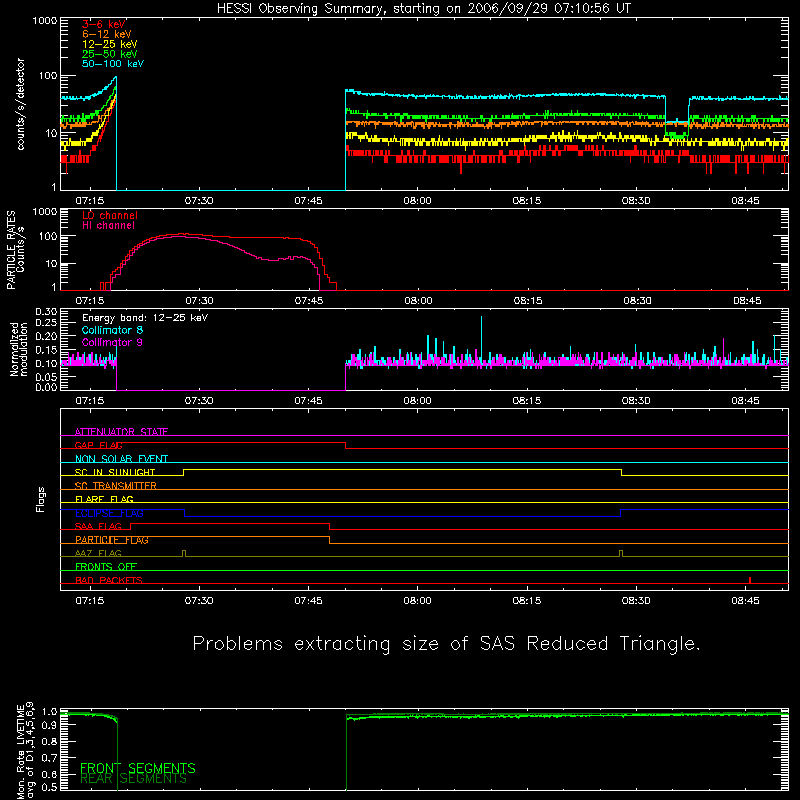800x800 pixels.
Task: Click the SAA FLAG label
Action: tap(98, 527)
